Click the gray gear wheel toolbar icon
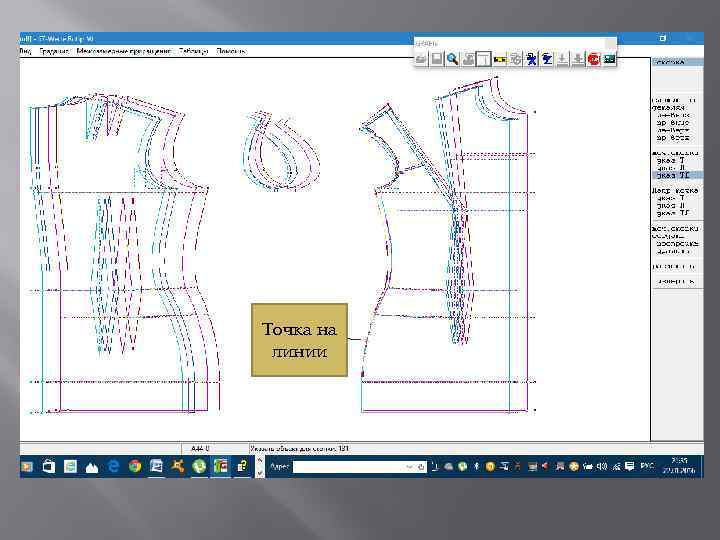The width and height of the screenshot is (720, 540). point(515,59)
